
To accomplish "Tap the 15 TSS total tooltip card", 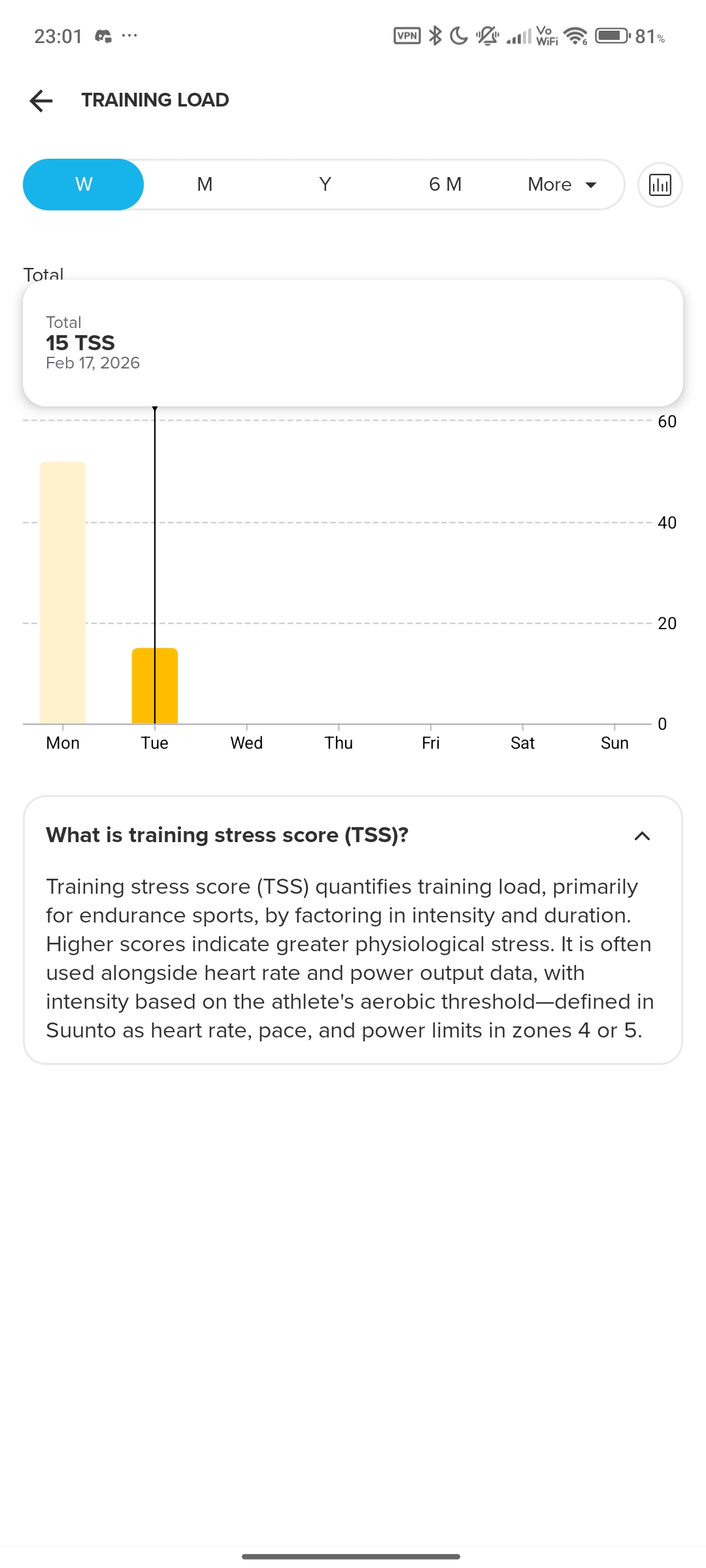I will (353, 343).
